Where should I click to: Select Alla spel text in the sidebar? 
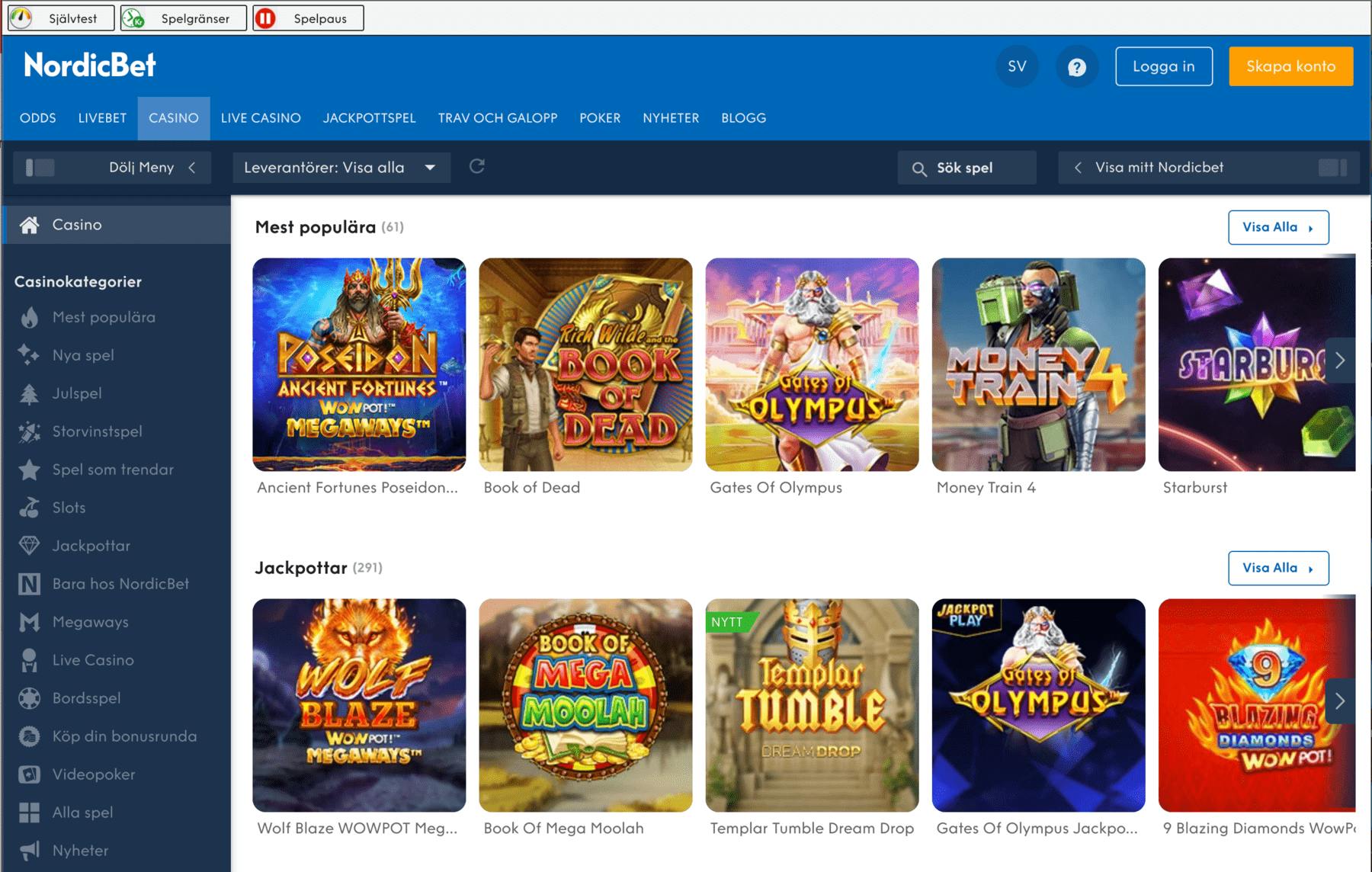[82, 813]
